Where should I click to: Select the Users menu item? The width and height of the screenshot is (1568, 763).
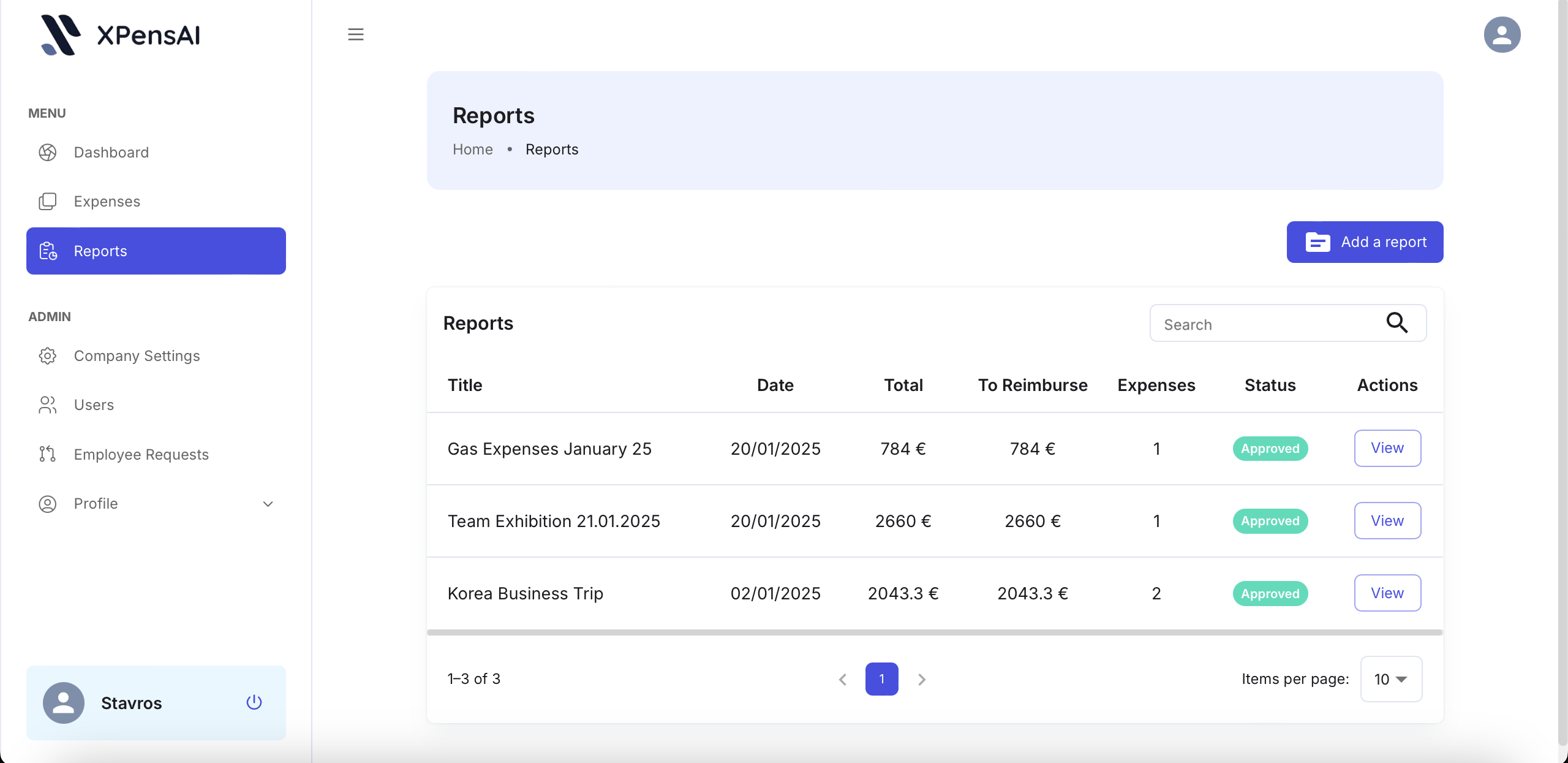tap(94, 405)
